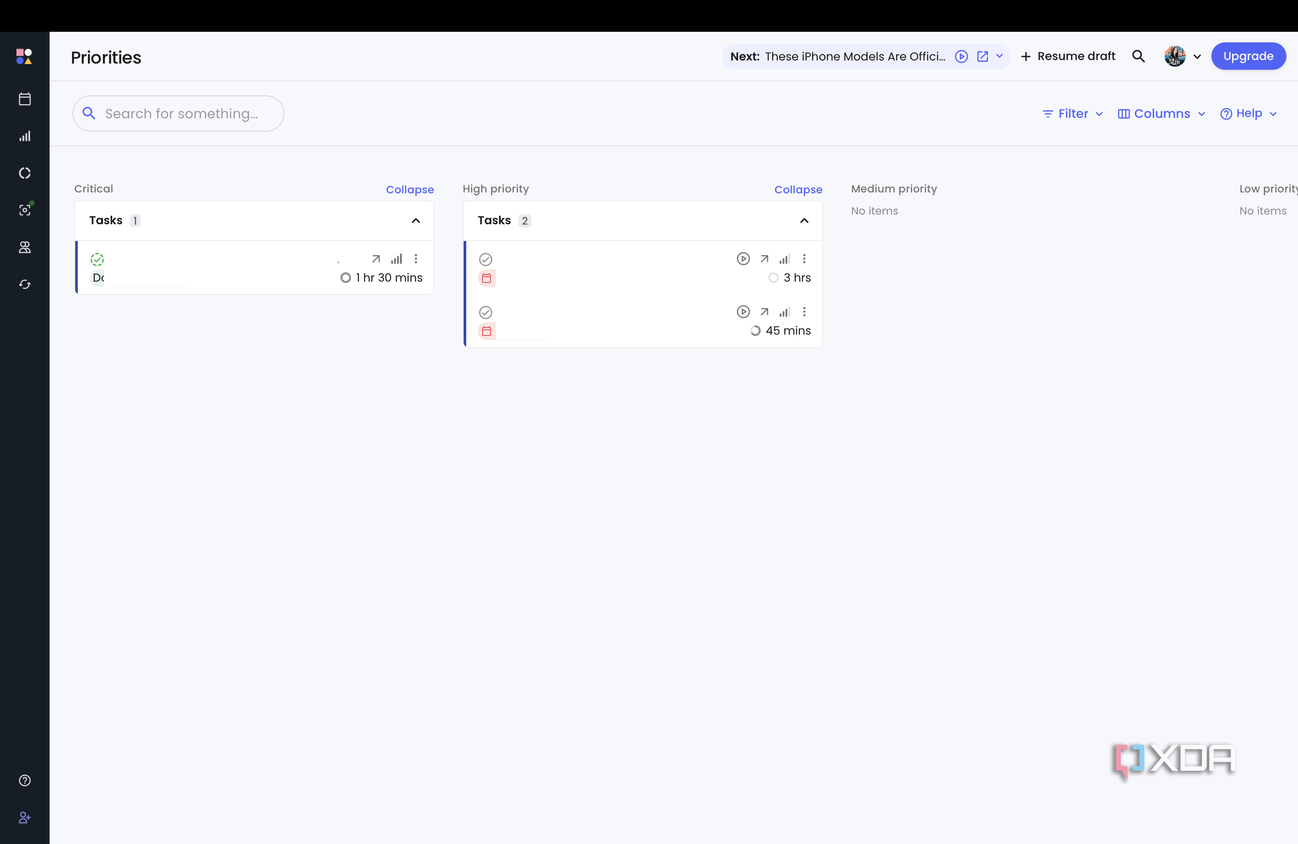Click the 45 mins duration progress
The image size is (1298, 844).
[x=781, y=331]
